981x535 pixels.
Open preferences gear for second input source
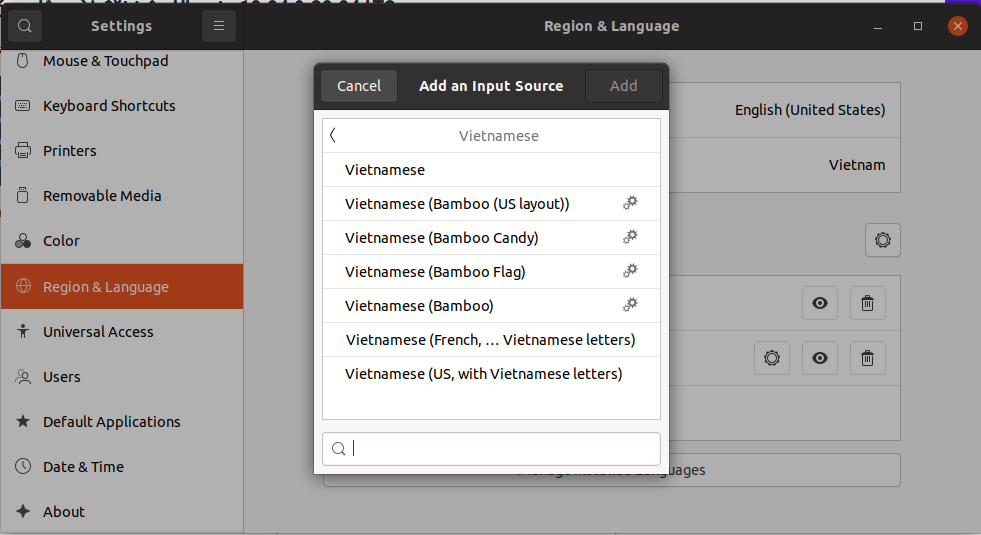(x=771, y=357)
